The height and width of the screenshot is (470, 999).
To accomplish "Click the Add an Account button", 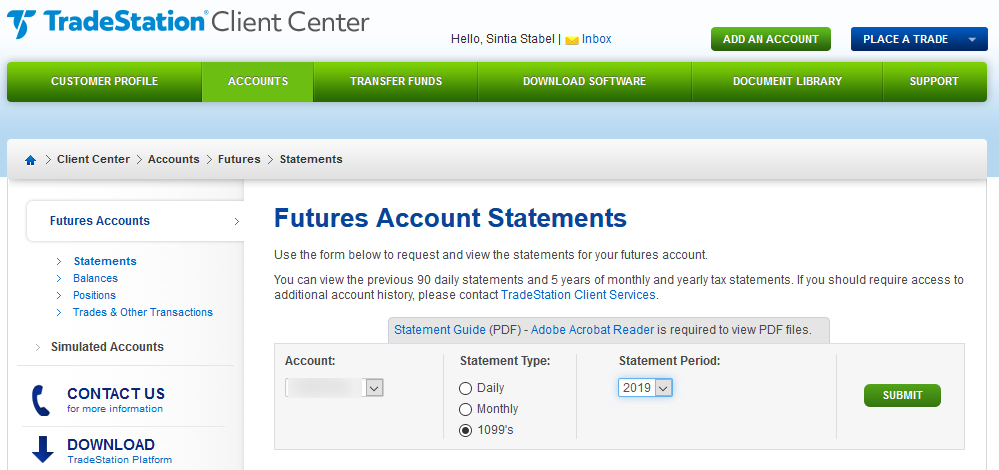I will [x=771, y=39].
